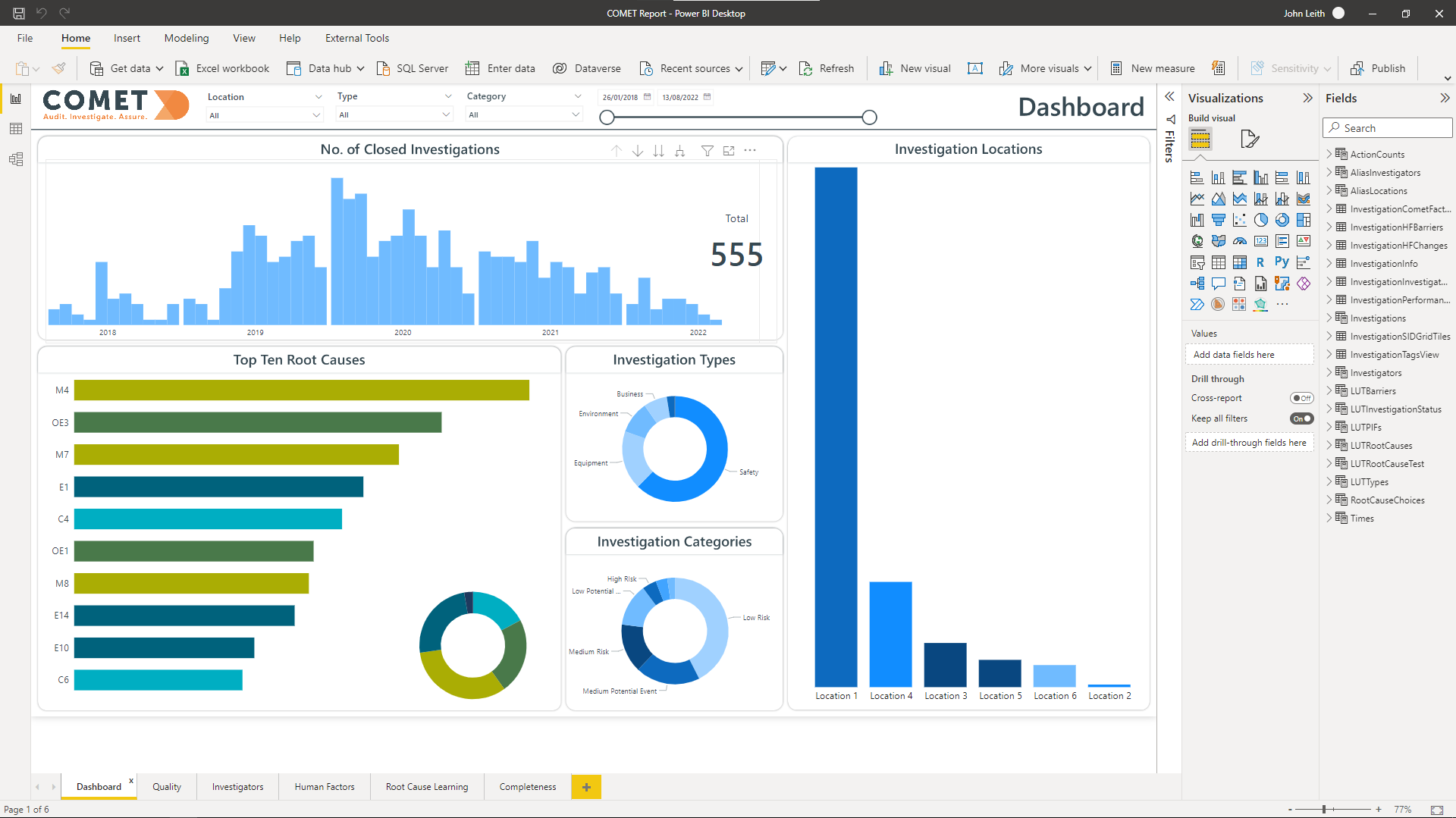The image size is (1456, 818).
Task: Toggle the Cross-report switch
Action: [1301, 398]
